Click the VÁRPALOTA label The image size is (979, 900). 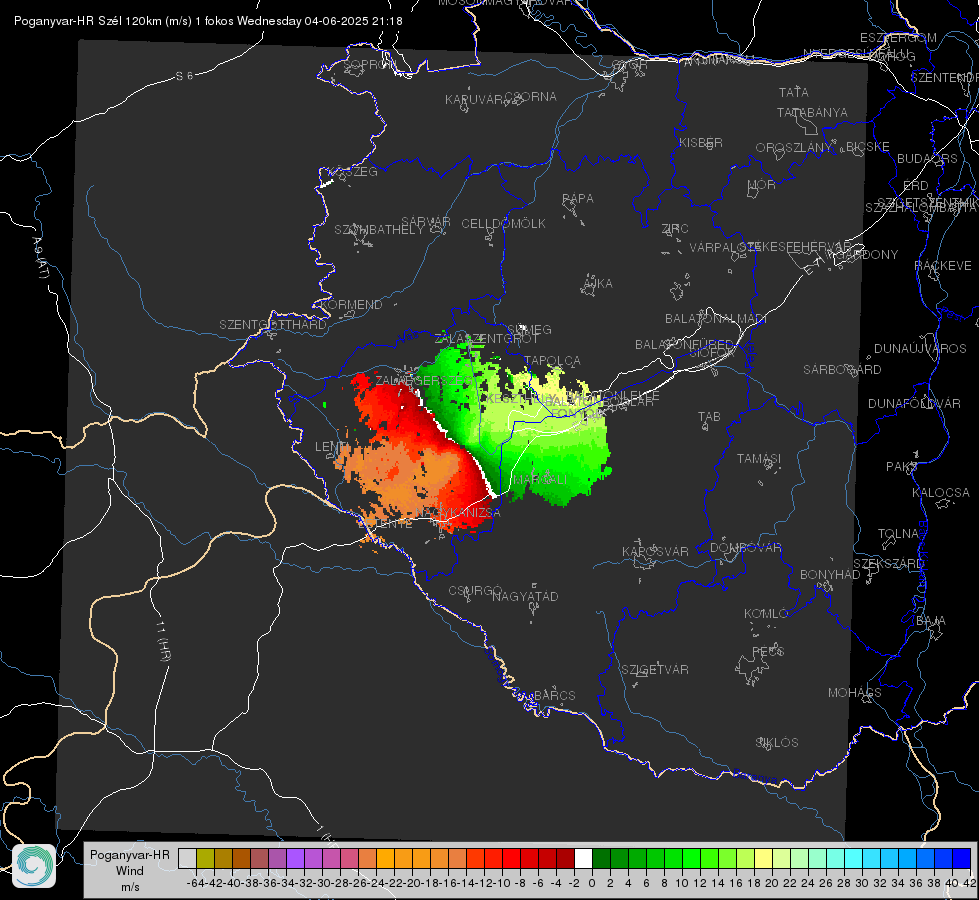(724, 248)
